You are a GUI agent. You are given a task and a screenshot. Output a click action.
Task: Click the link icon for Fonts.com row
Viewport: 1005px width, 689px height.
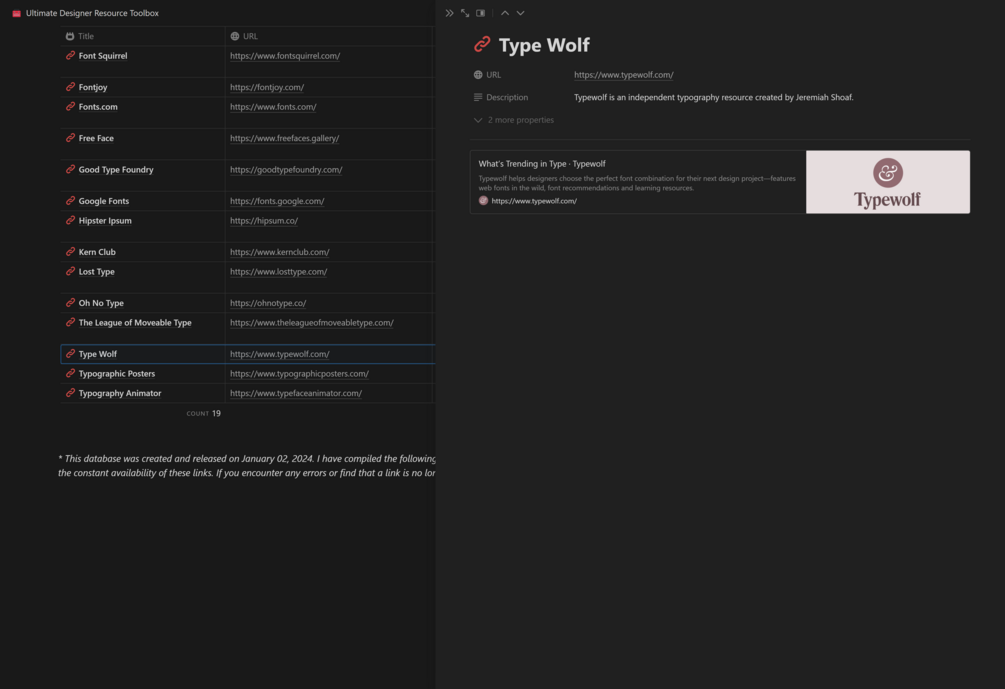[x=70, y=106]
